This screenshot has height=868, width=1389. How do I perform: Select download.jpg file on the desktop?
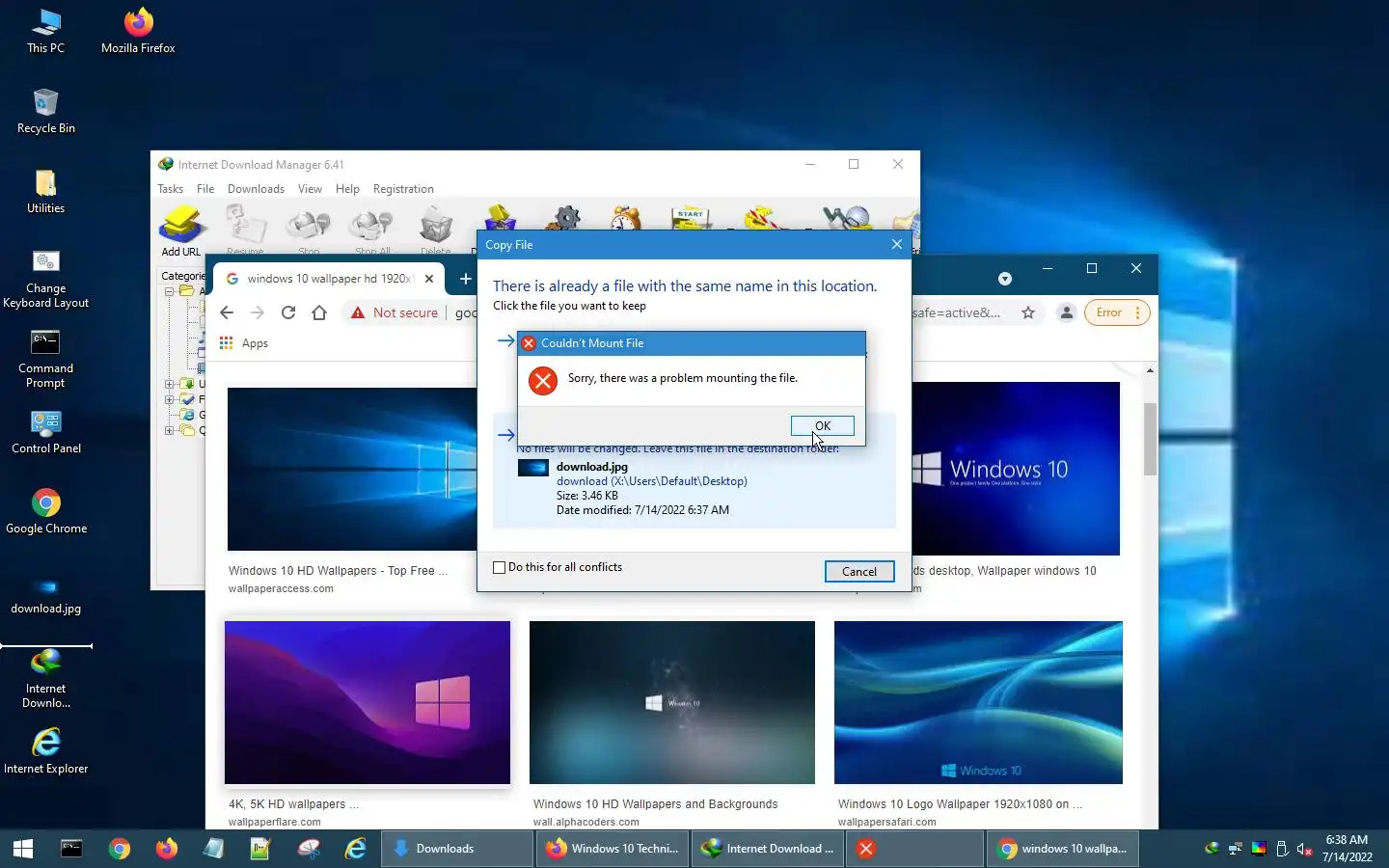(x=45, y=596)
